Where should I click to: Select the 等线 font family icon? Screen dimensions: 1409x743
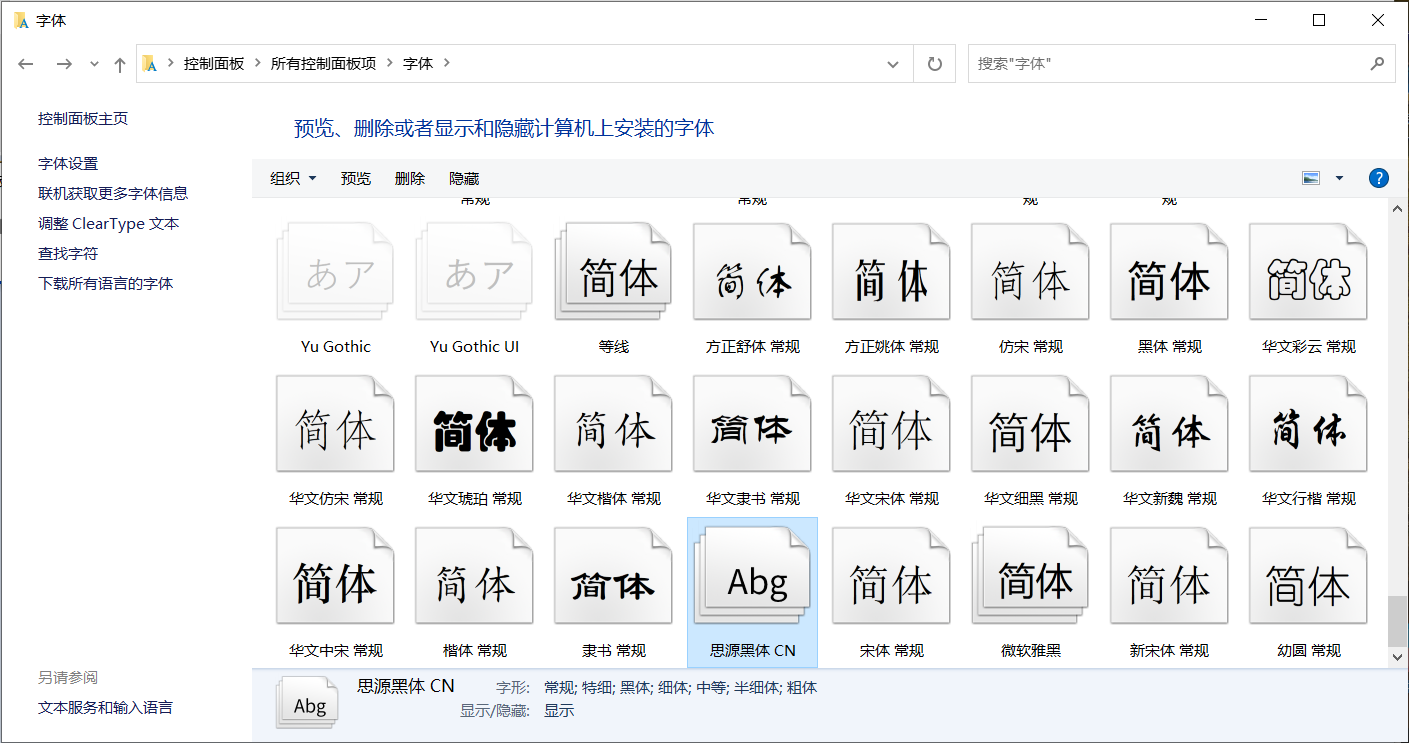613,272
